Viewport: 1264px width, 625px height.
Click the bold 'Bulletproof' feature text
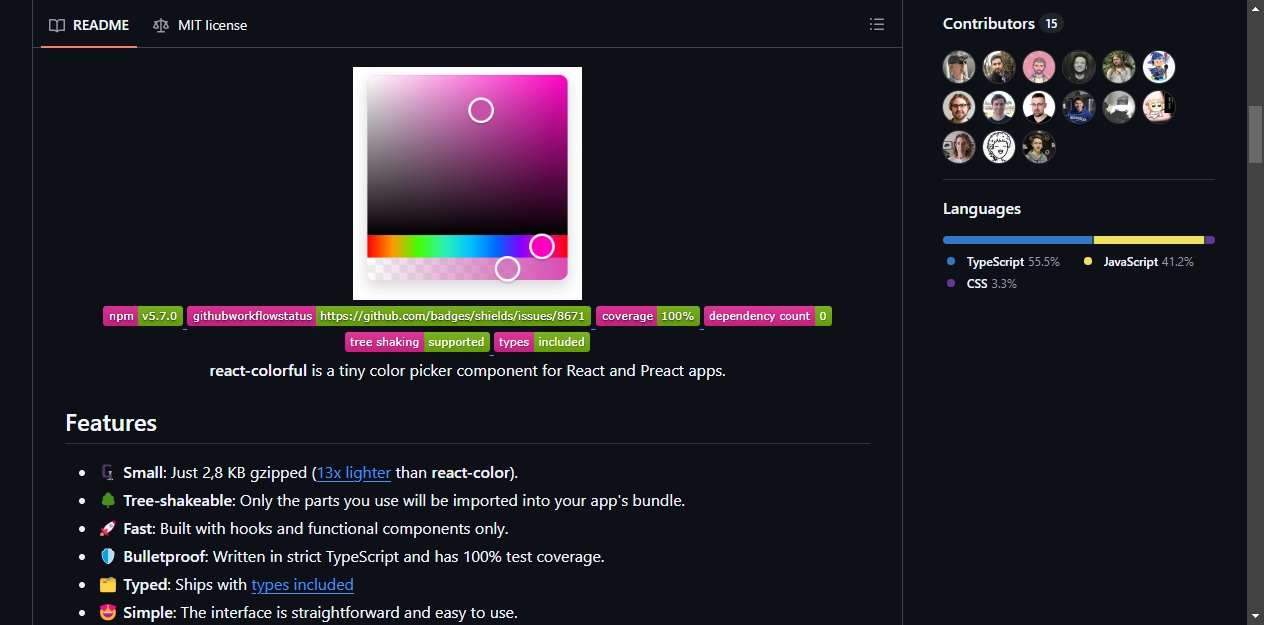coord(166,556)
